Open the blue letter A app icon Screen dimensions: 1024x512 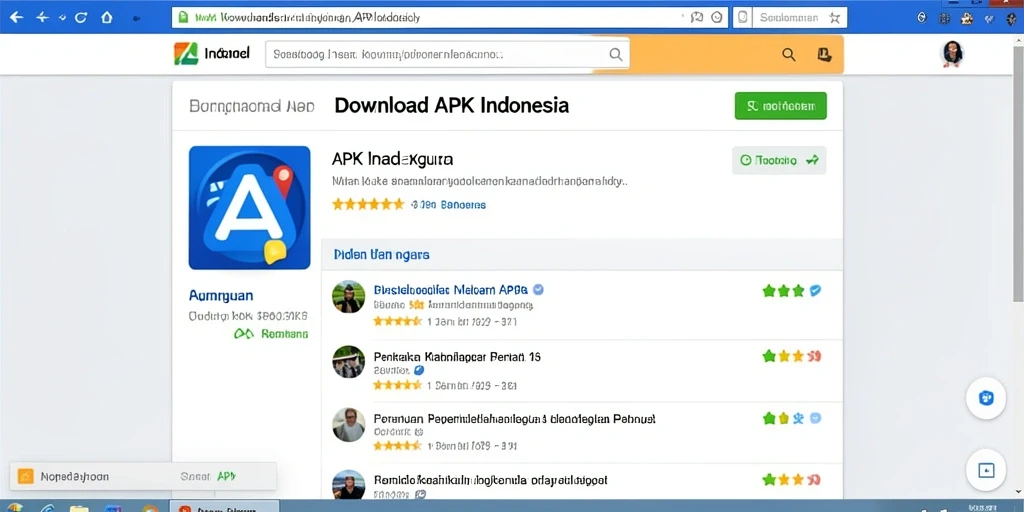coord(249,208)
